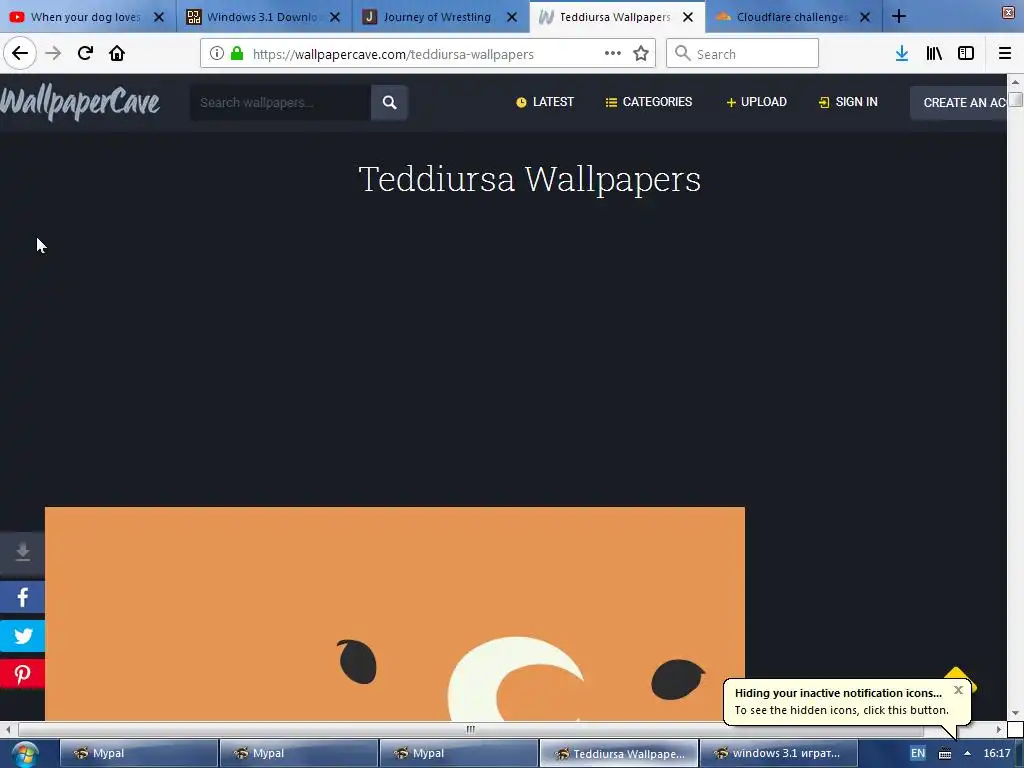The image size is (1024, 768).
Task: Click the vertical scrollbar down arrow
Action: [1015, 713]
